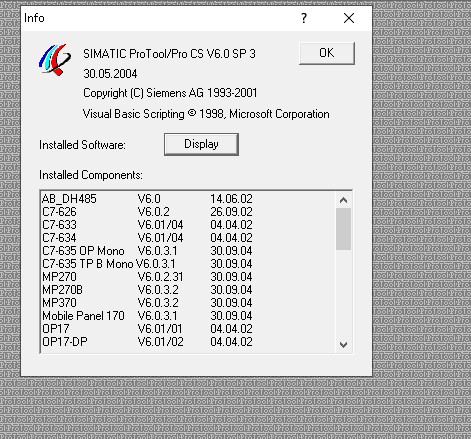Screen dimensions: 471x439
Task: Click date 26.09.02 in the list
Action: pos(231,212)
